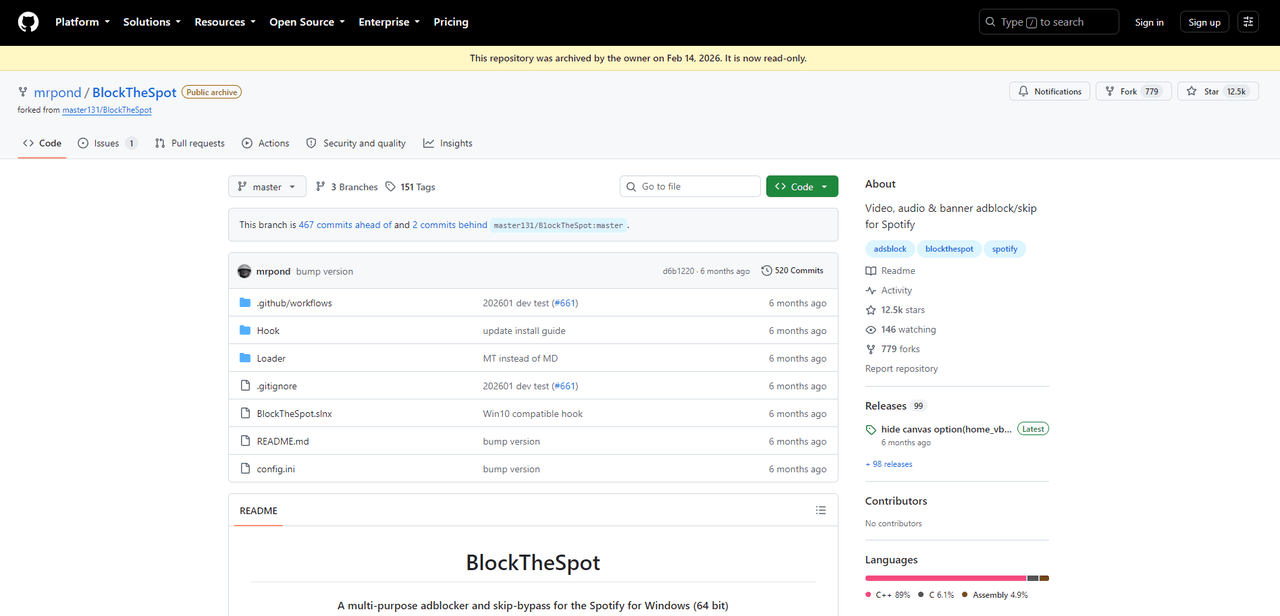Click the magnifier icon in header search
The height and width of the screenshot is (616, 1280).
pyautogui.click(x=990, y=22)
